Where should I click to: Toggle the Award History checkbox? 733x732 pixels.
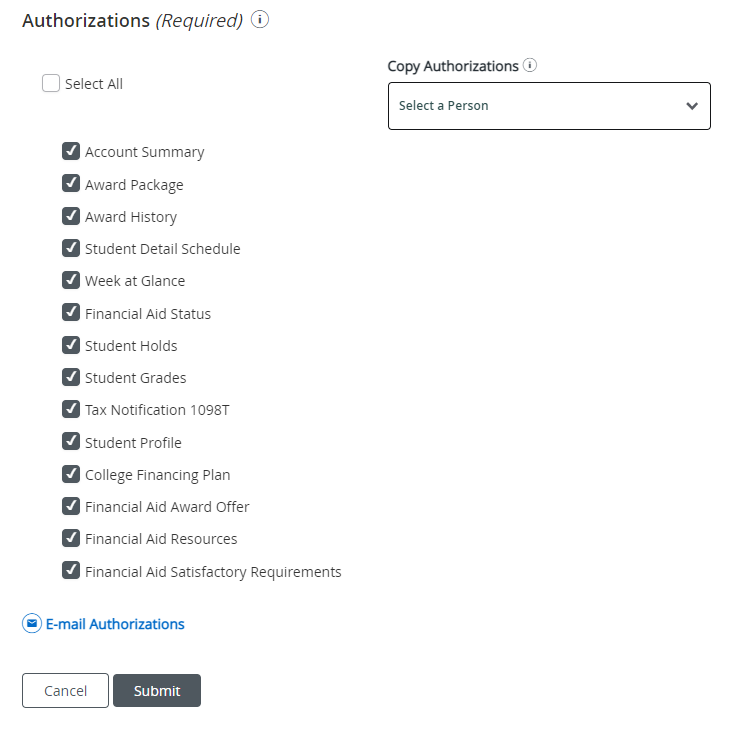click(71, 216)
